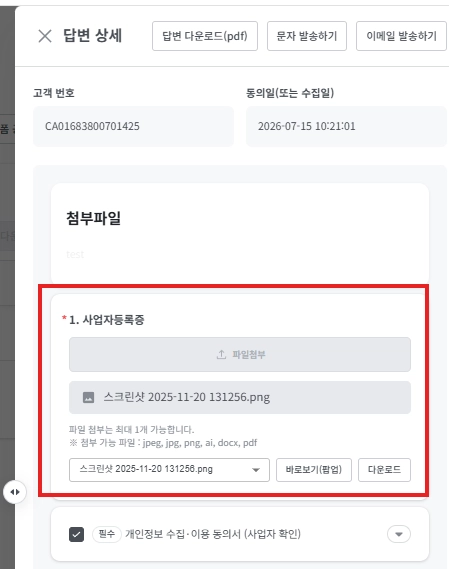Click the 고객 번호 field CA01683800701425

(133, 126)
